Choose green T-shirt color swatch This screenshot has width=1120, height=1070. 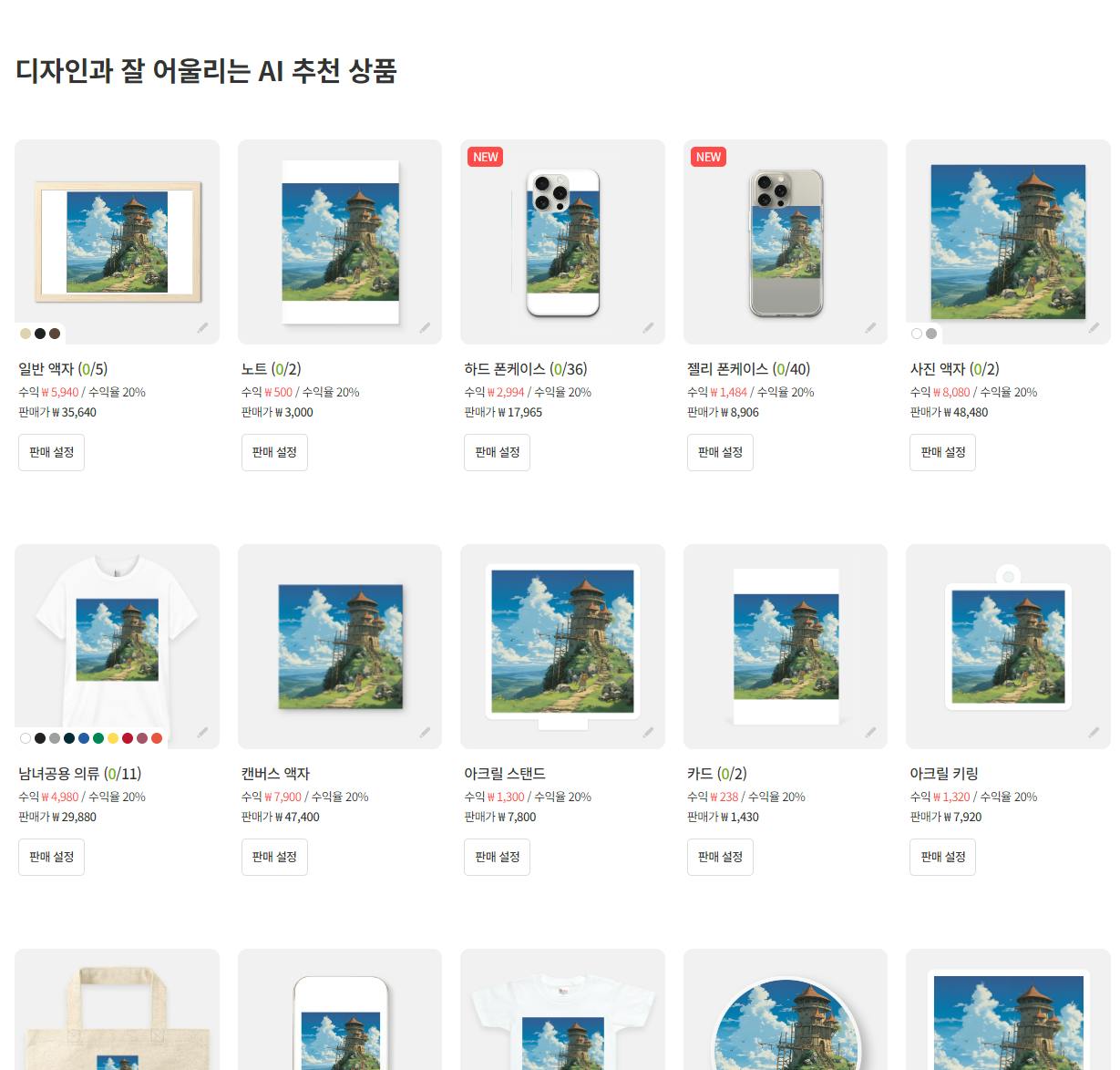[x=98, y=738]
